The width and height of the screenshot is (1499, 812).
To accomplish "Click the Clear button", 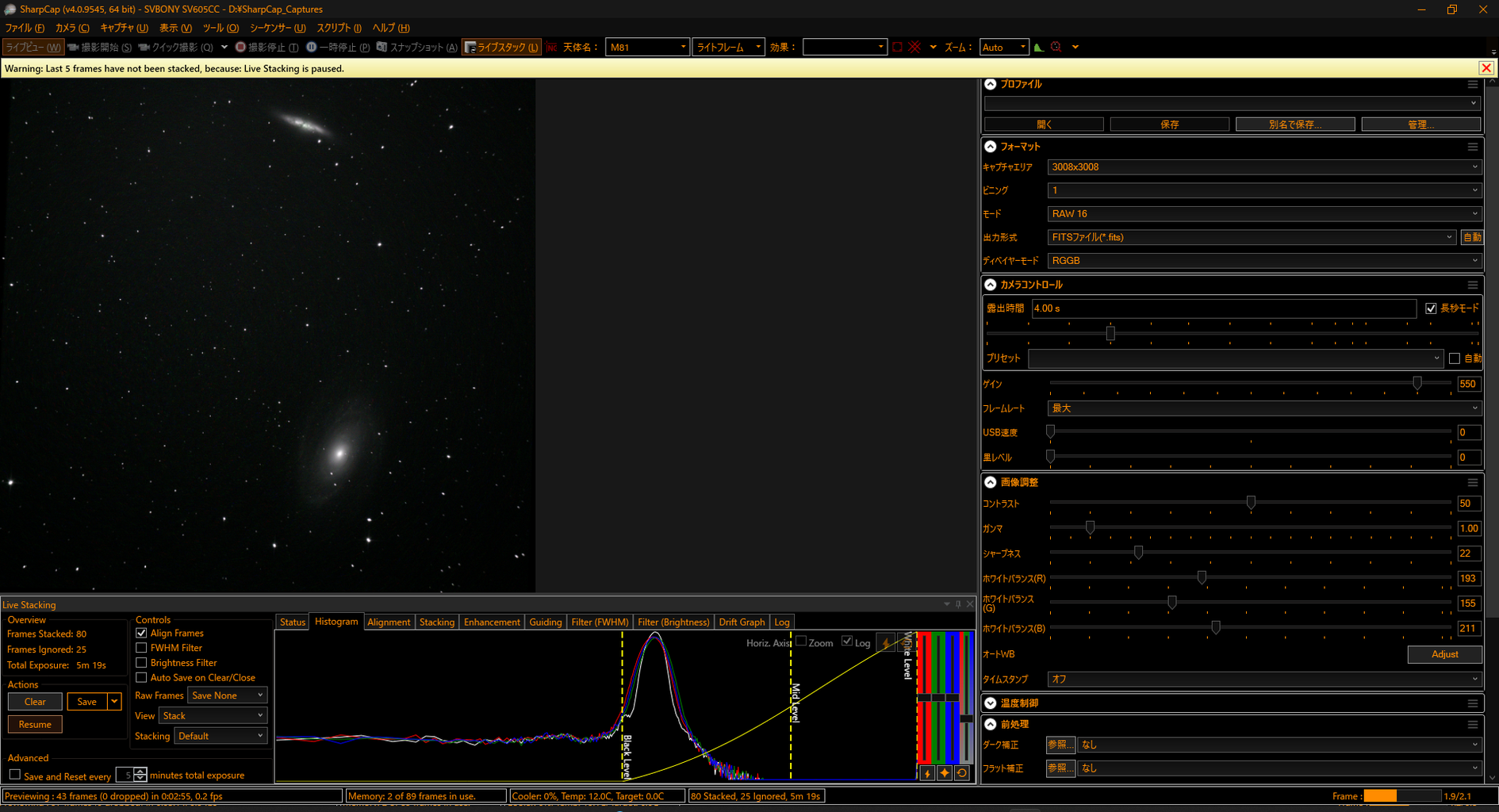I will point(35,702).
